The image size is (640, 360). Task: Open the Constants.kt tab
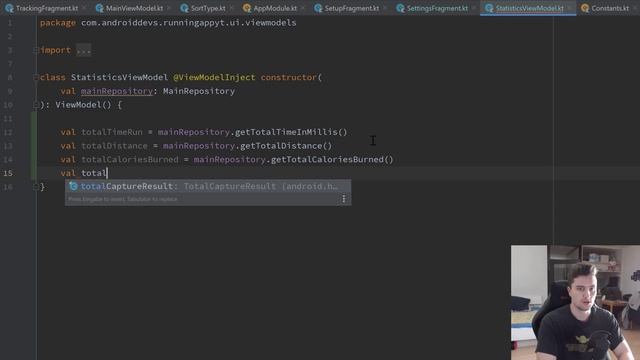610,8
